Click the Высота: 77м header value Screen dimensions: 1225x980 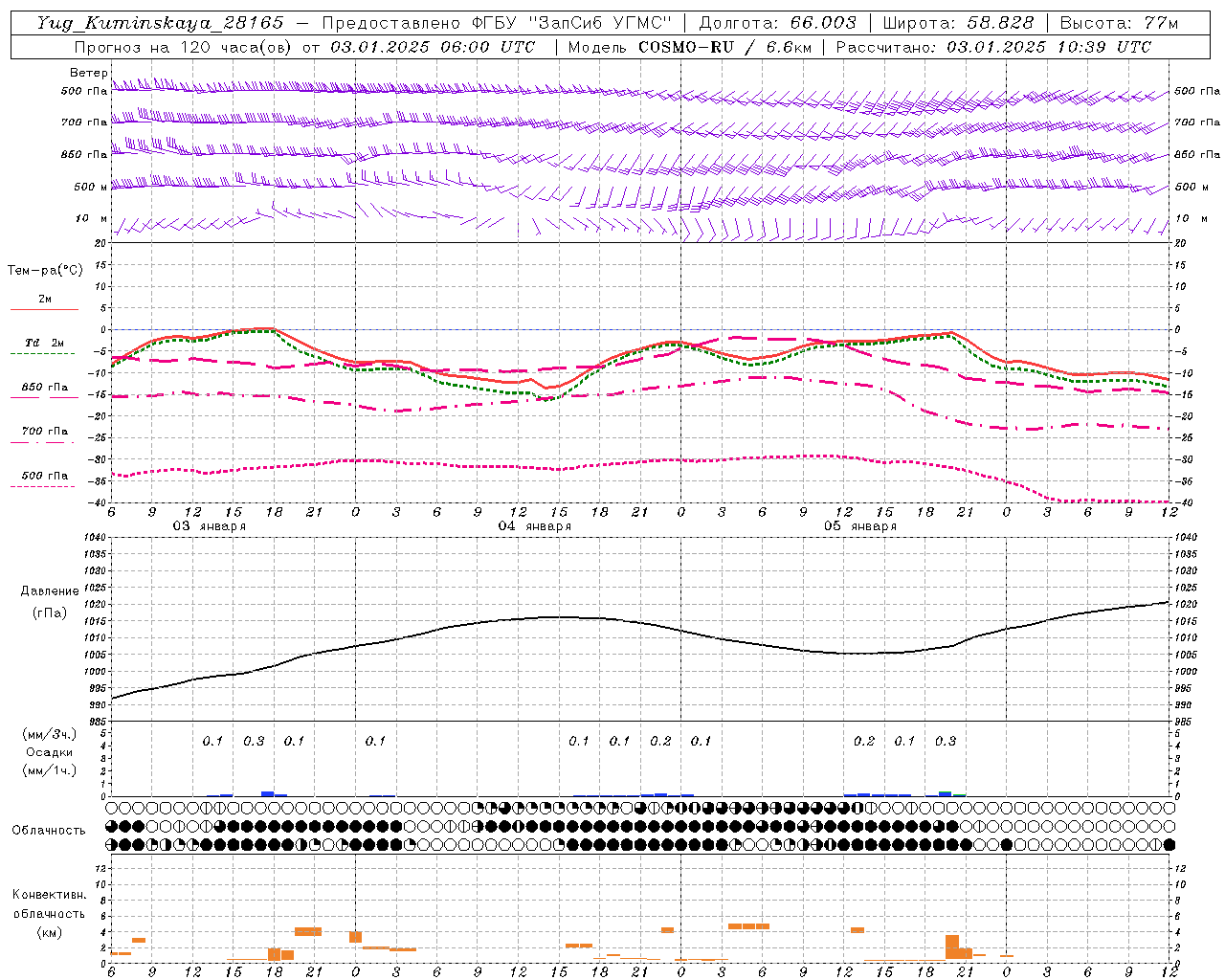click(1120, 23)
